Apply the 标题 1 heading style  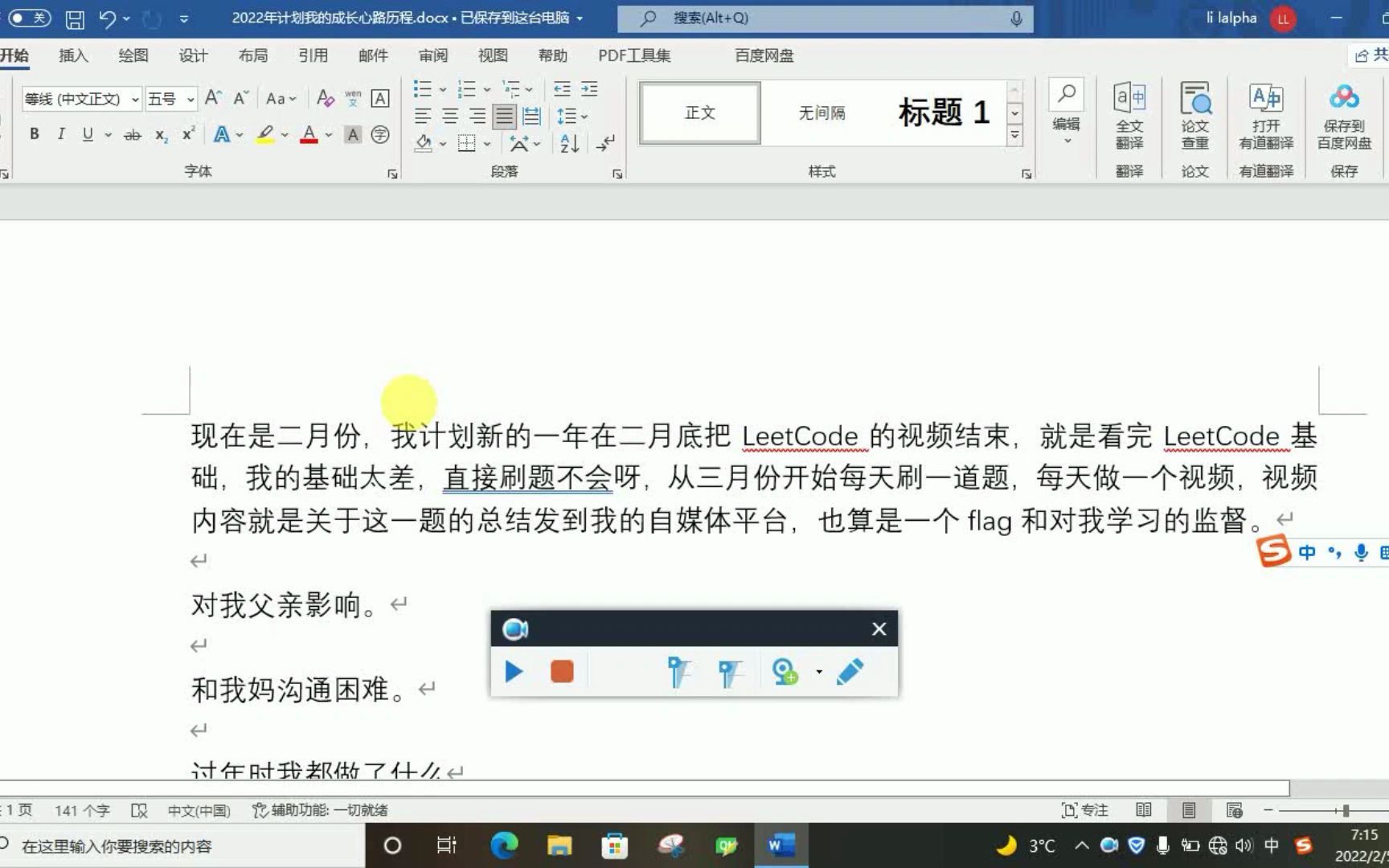tap(944, 113)
